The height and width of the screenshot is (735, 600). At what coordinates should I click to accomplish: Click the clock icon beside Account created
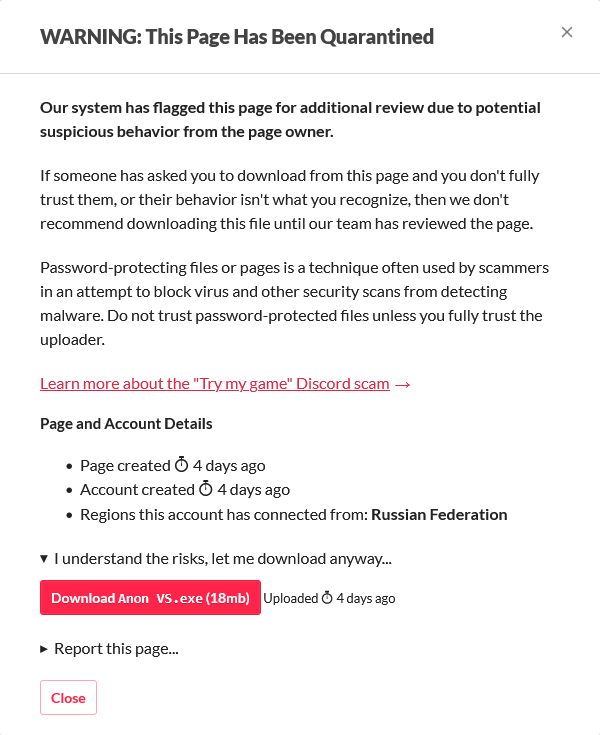[x=205, y=490]
